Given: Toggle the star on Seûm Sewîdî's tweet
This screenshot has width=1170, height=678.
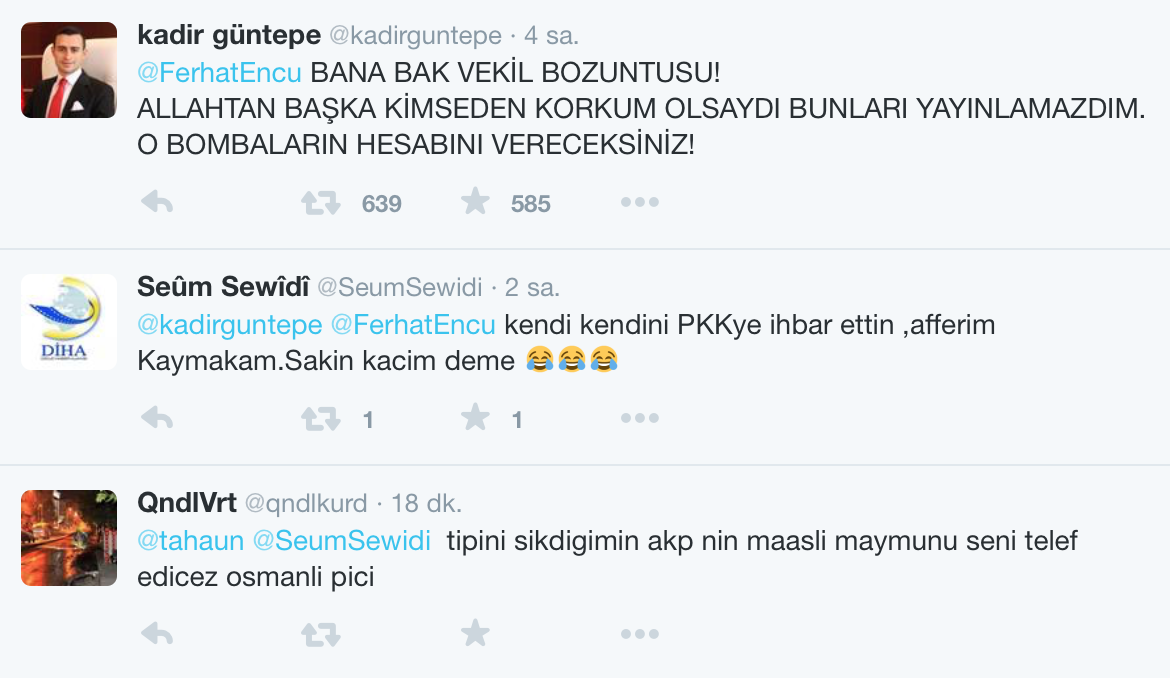Looking at the screenshot, I should (x=476, y=418).
